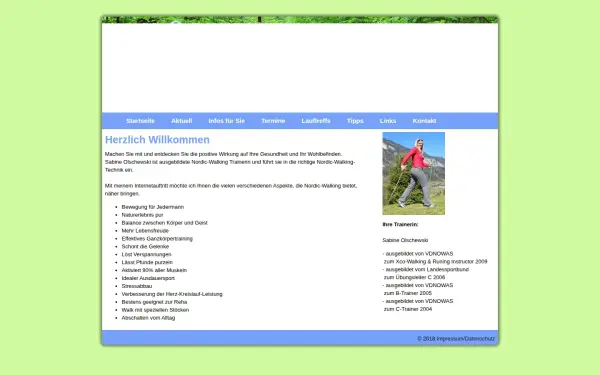Open the Impressum/Datenschutz footer link

[x=466, y=339]
